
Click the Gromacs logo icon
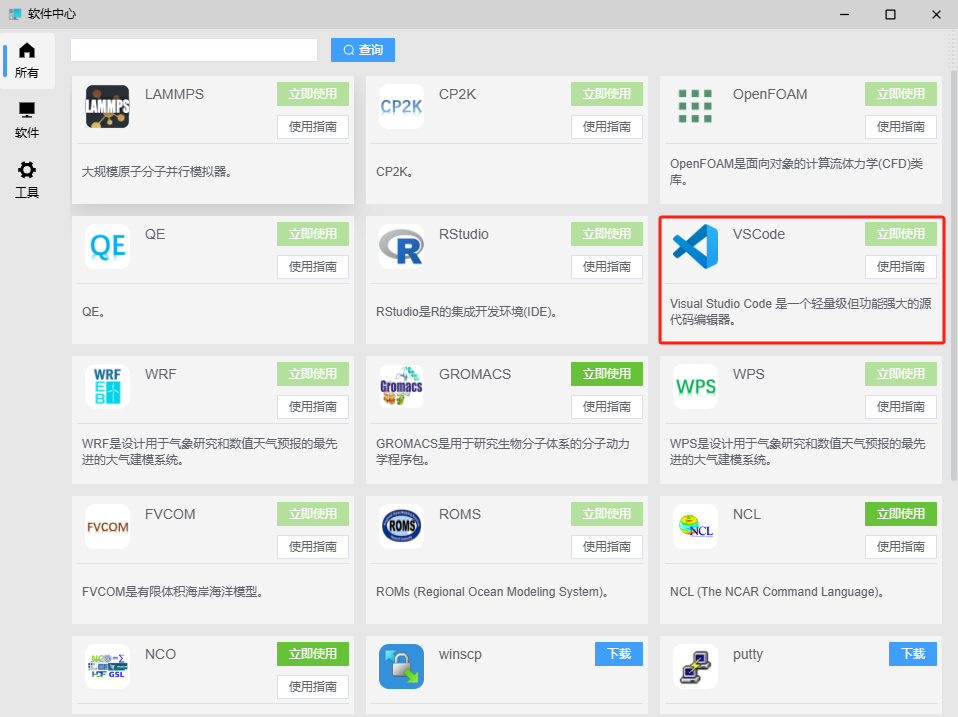[401, 386]
